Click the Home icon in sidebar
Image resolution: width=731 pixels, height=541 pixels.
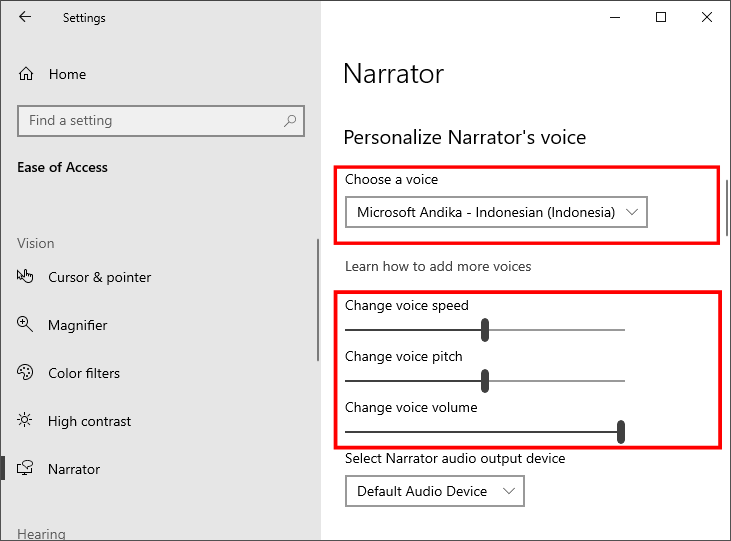click(x=27, y=74)
